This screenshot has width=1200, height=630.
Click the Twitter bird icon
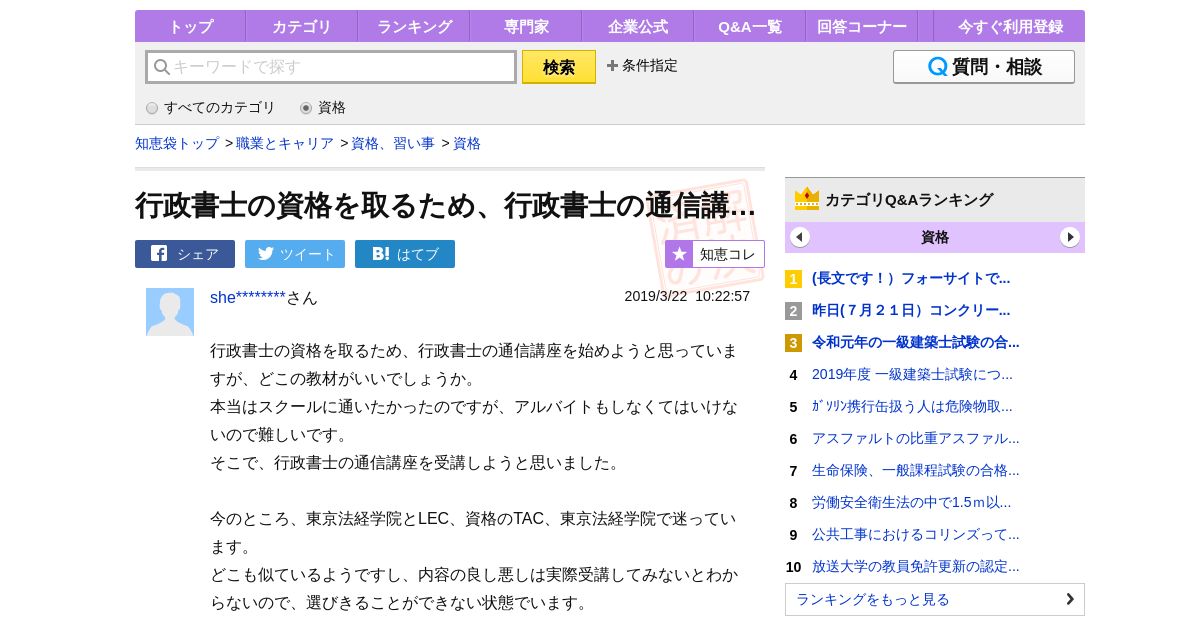[265, 253]
